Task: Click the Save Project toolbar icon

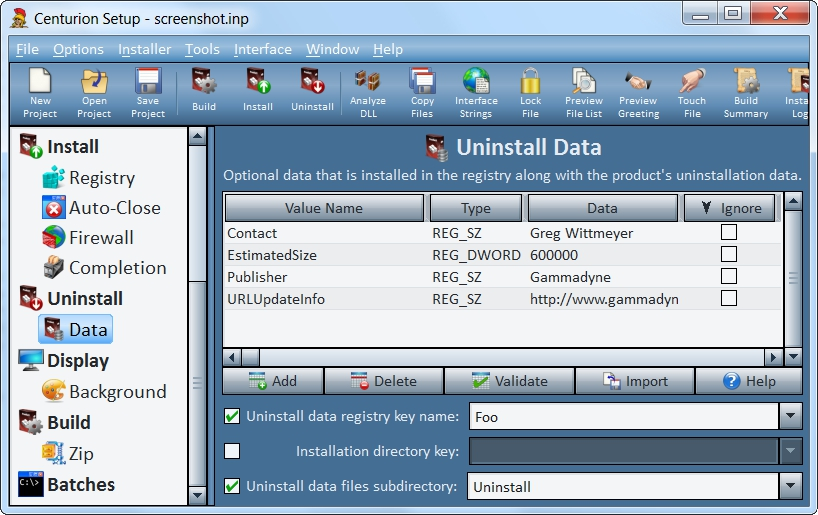Action: [x=148, y=93]
